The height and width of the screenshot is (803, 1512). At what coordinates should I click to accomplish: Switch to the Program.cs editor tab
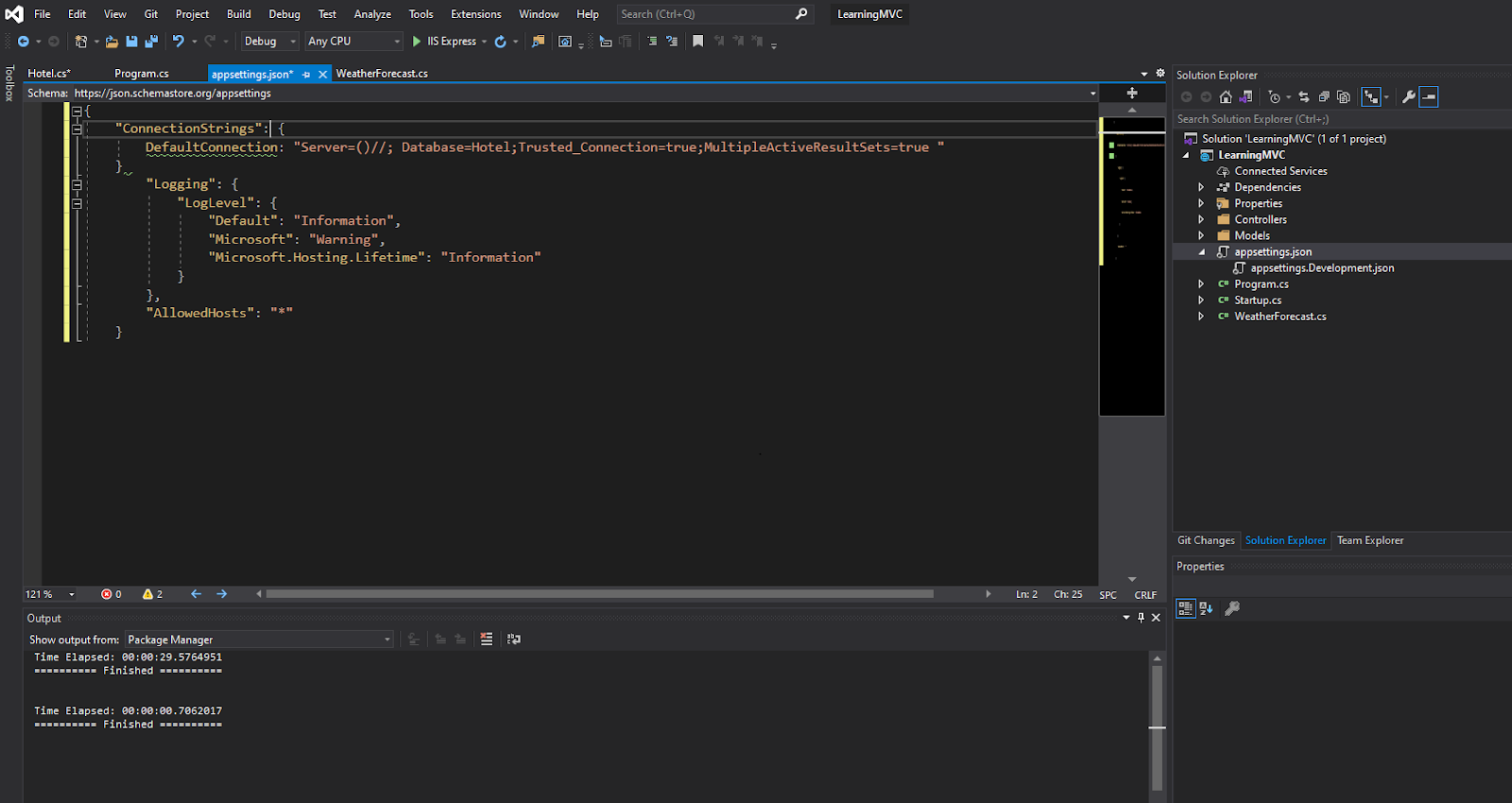pyautogui.click(x=142, y=74)
